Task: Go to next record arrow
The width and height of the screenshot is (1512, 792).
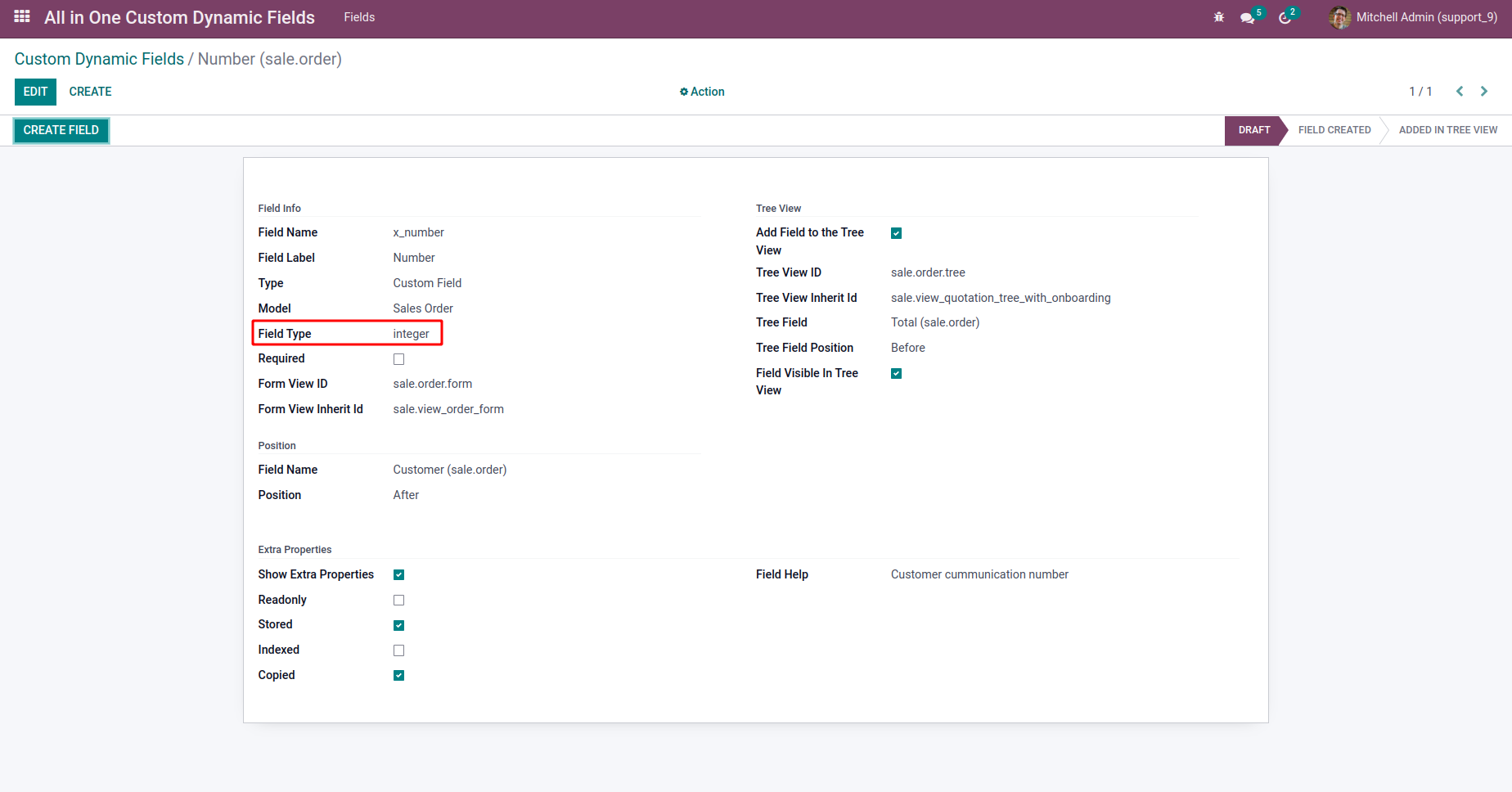Action: coord(1484,92)
